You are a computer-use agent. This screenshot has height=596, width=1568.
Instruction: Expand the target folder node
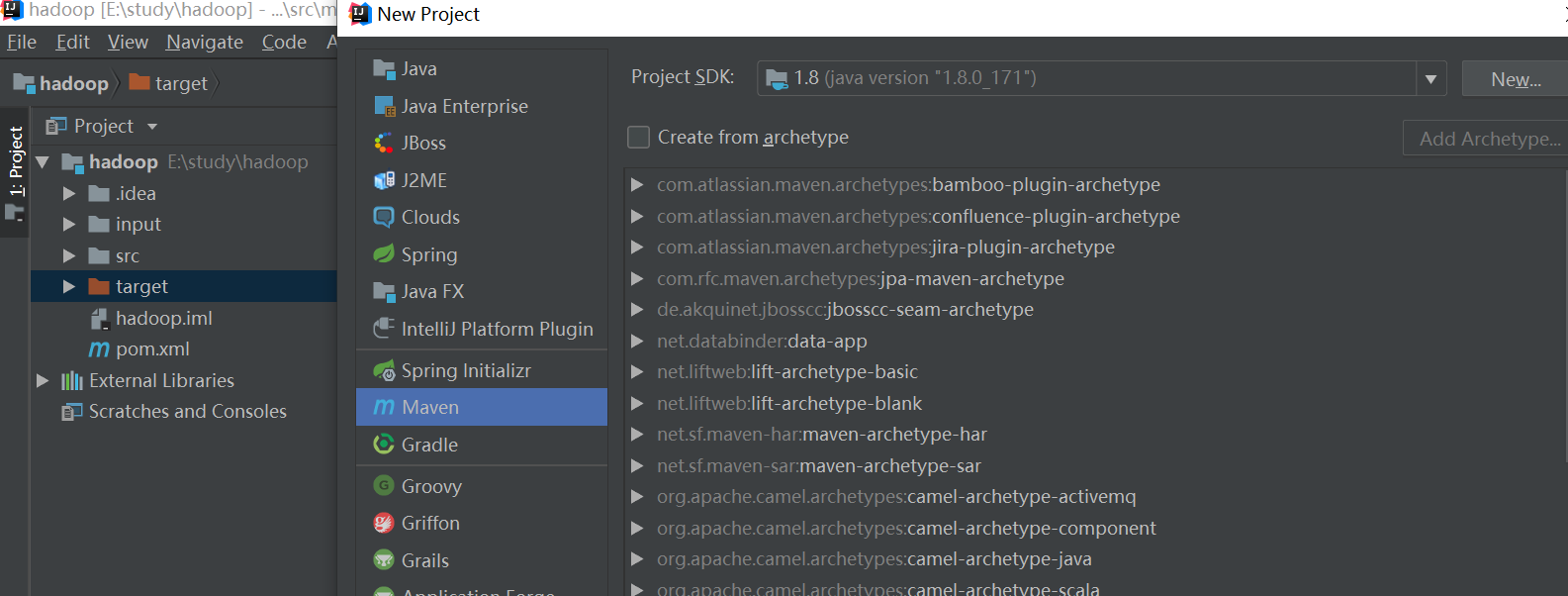coord(69,287)
